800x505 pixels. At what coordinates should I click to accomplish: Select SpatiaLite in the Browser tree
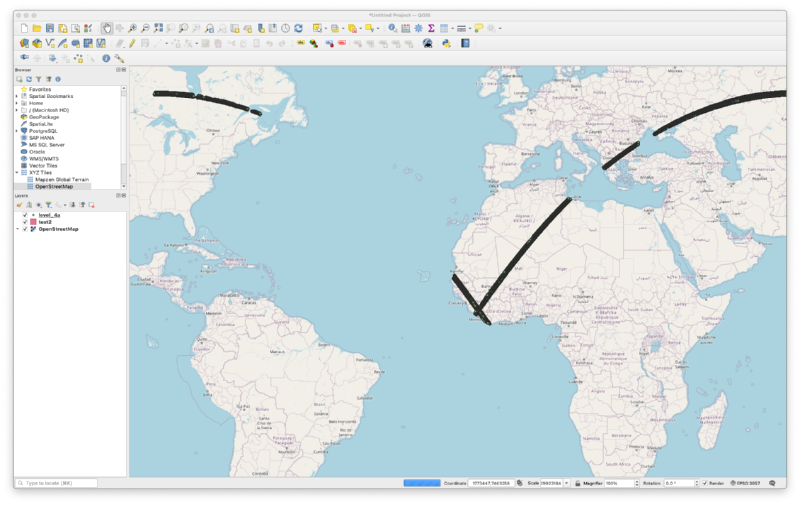(x=41, y=124)
